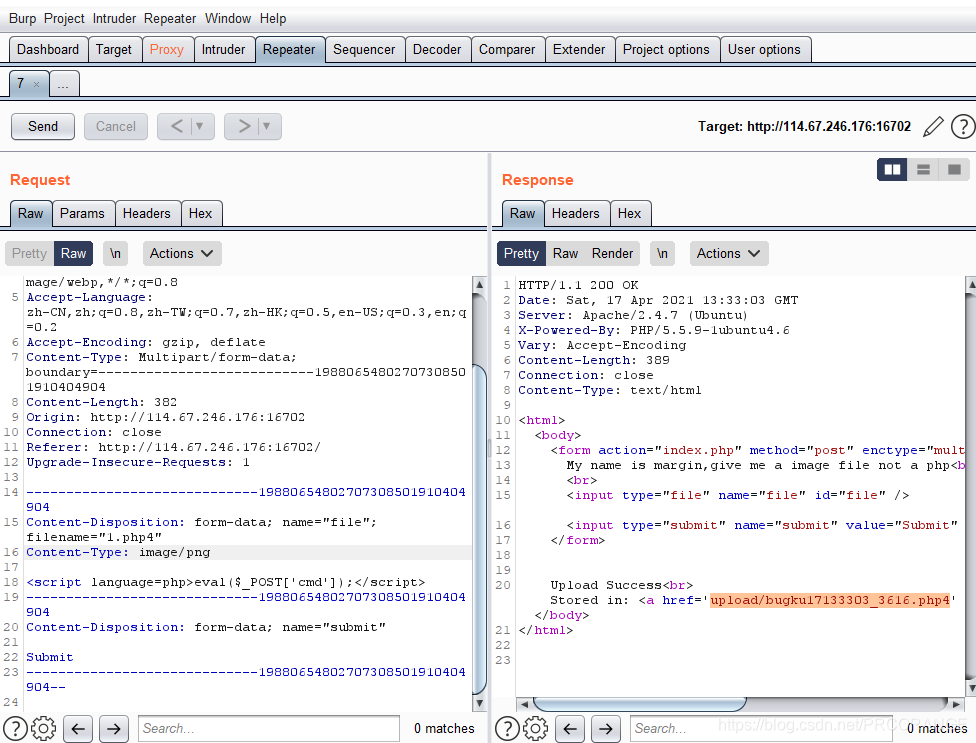
Task: Open request Hex tab
Action: [200, 213]
